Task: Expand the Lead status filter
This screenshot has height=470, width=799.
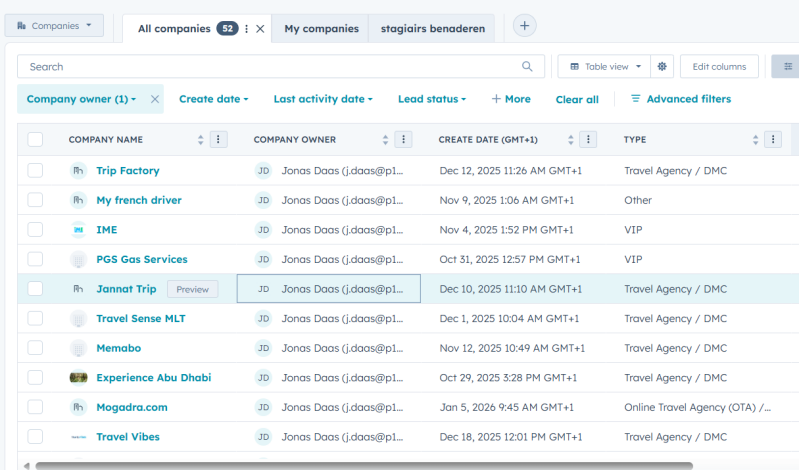Action: click(432, 99)
